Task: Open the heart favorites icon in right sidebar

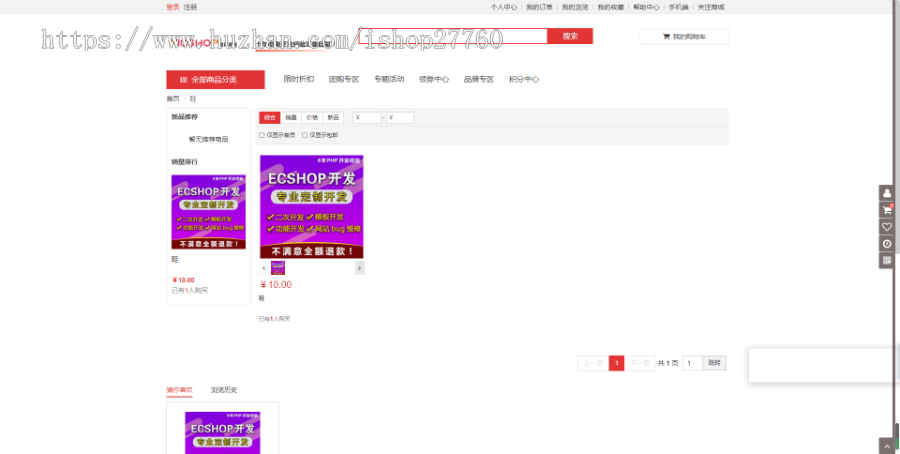Action: pos(887,227)
